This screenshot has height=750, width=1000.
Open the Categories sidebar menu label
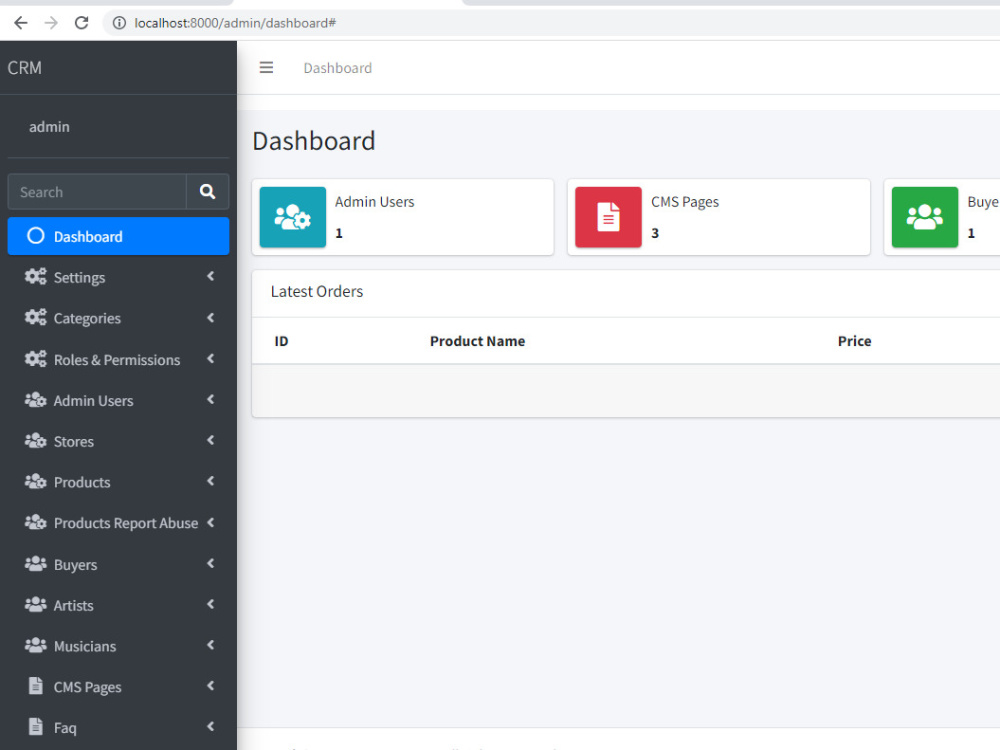point(87,318)
